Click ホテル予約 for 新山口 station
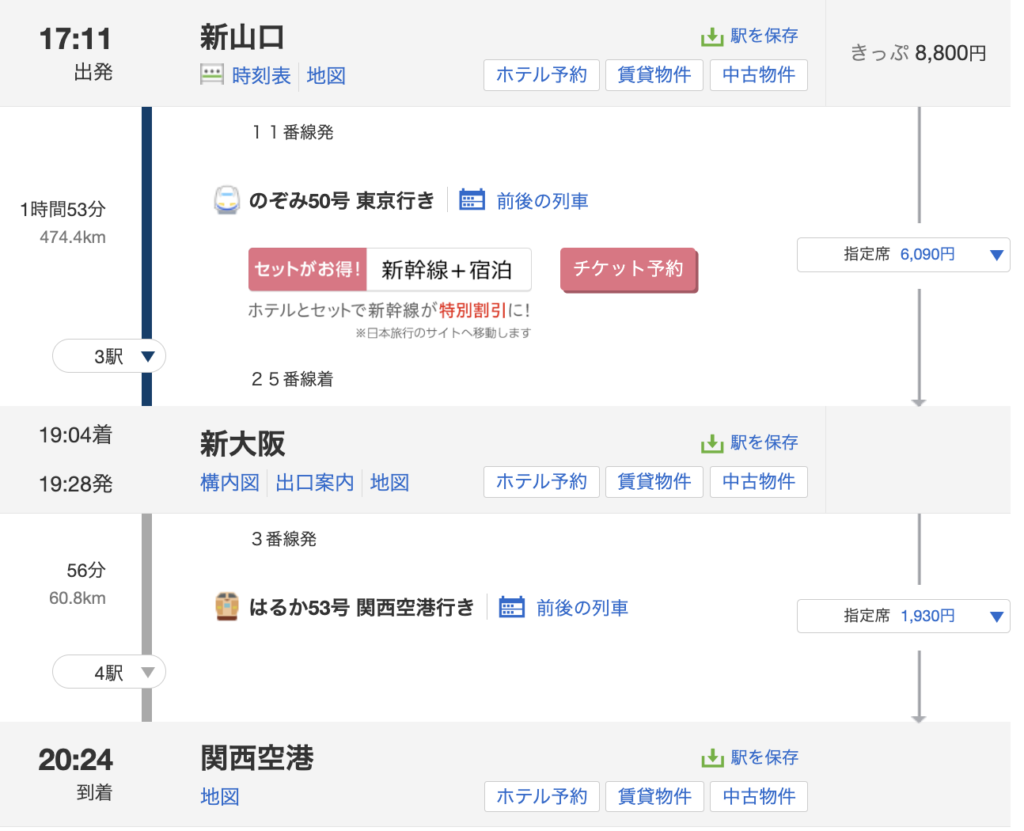This screenshot has width=1024, height=831. click(541, 75)
